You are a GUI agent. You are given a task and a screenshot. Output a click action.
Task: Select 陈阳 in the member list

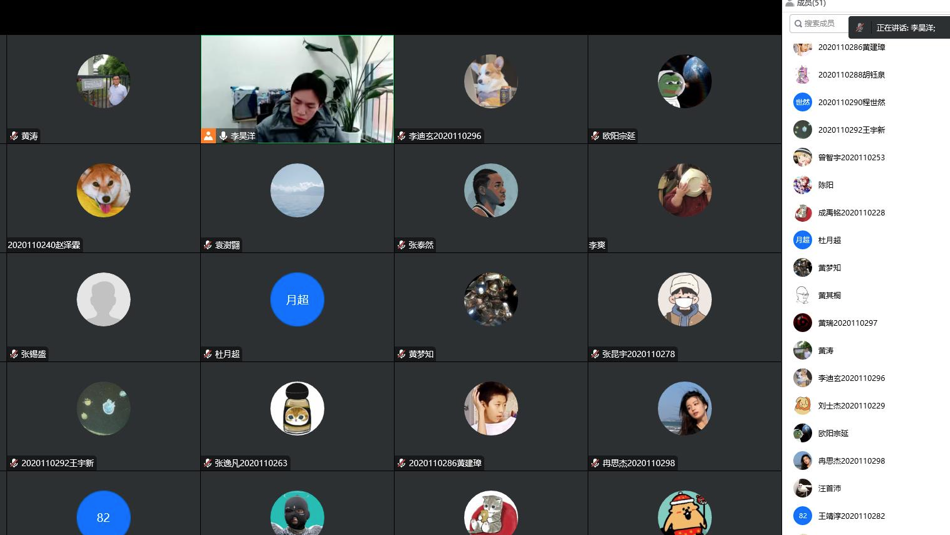pyautogui.click(x=825, y=185)
